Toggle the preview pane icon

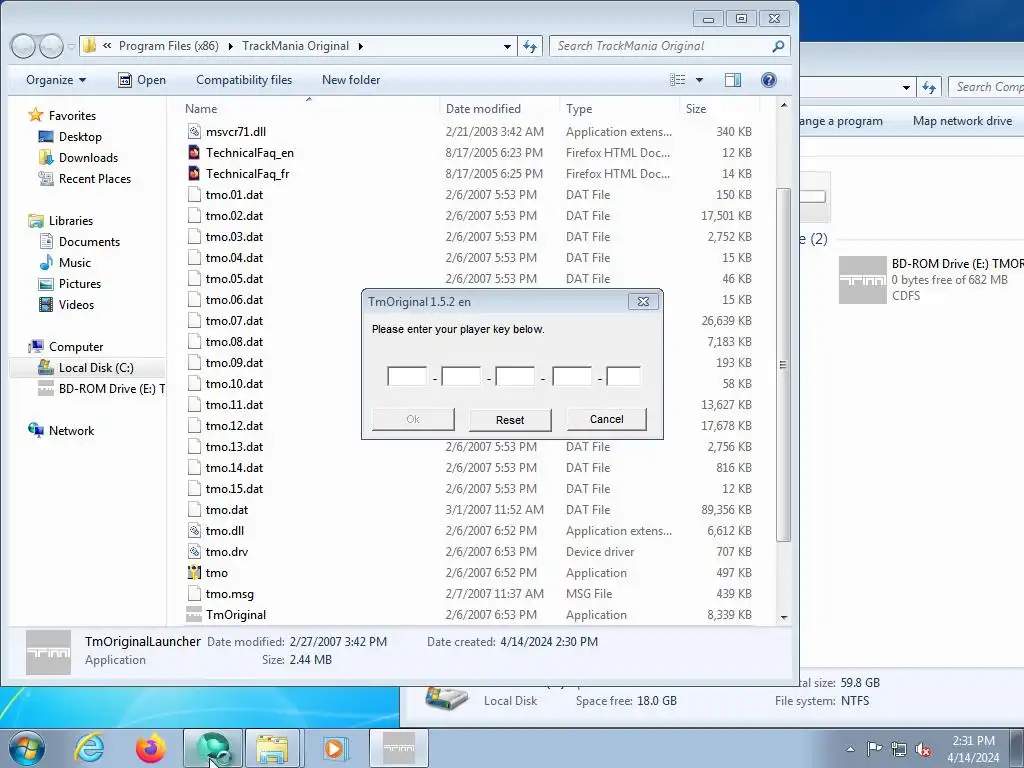coord(733,80)
